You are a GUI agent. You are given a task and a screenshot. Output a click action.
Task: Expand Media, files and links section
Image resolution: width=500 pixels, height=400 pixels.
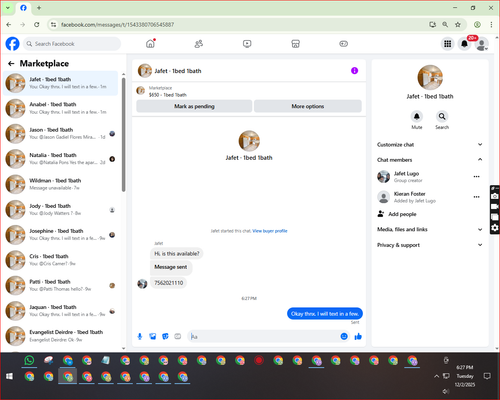(x=430, y=229)
